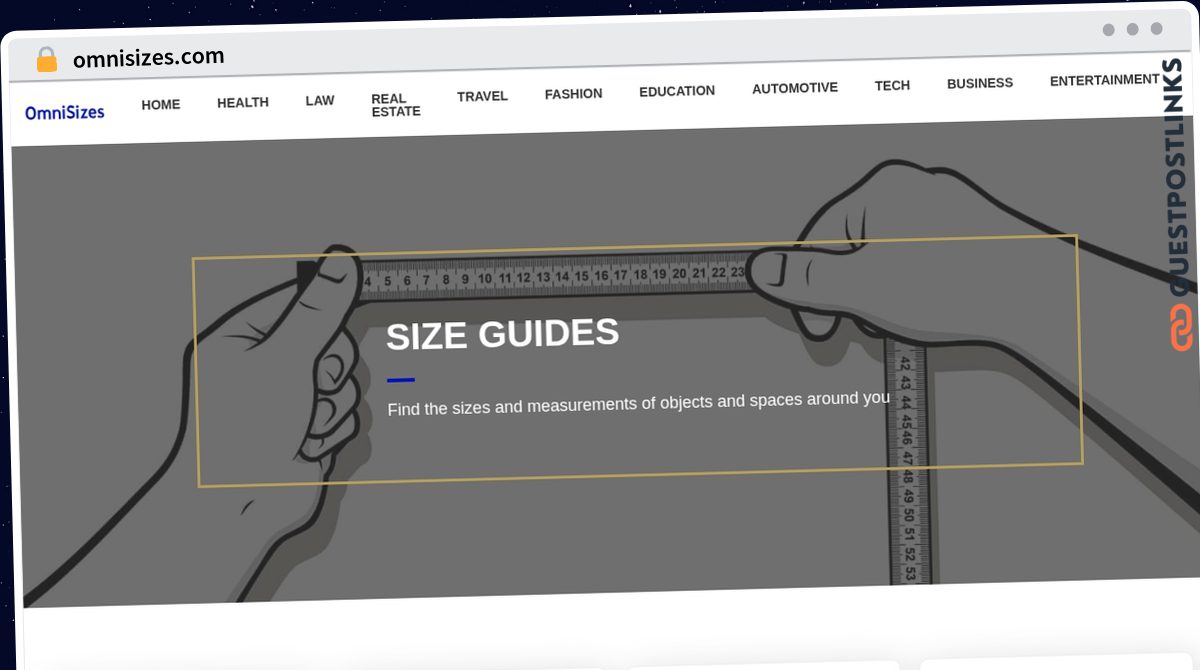Image resolution: width=1200 pixels, height=670 pixels.
Task: Click the first gray window dot
Action: click(1108, 30)
